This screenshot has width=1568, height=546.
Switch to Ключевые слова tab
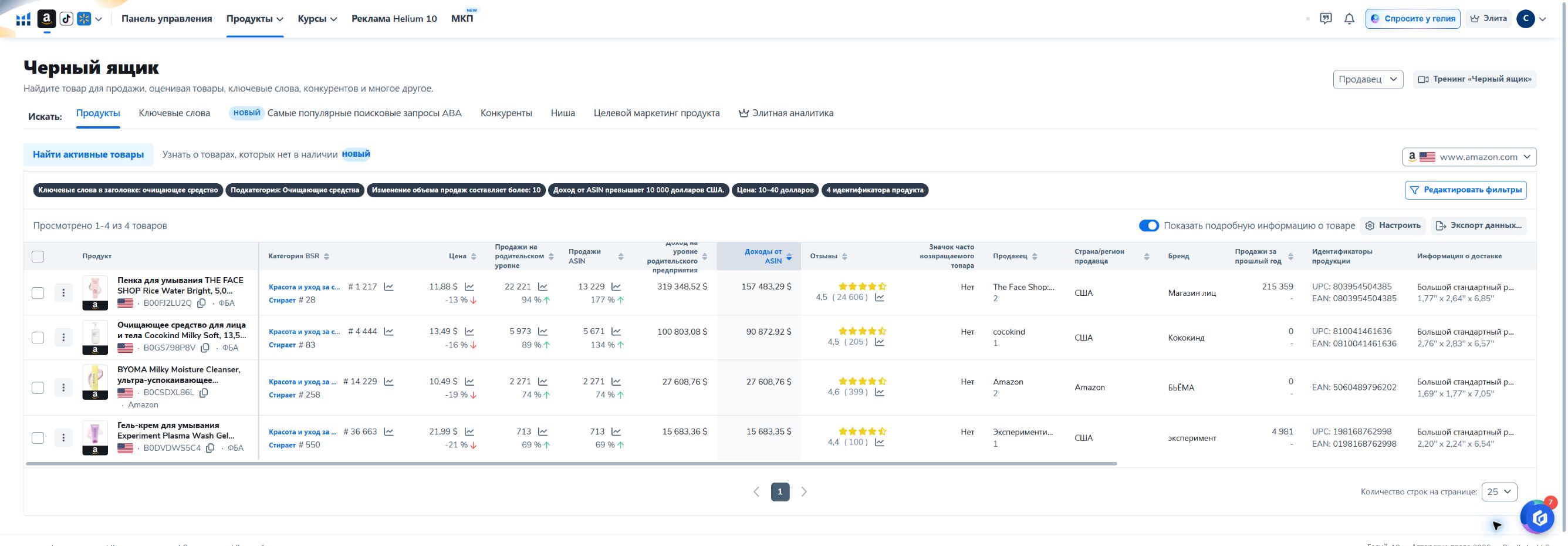click(x=174, y=113)
